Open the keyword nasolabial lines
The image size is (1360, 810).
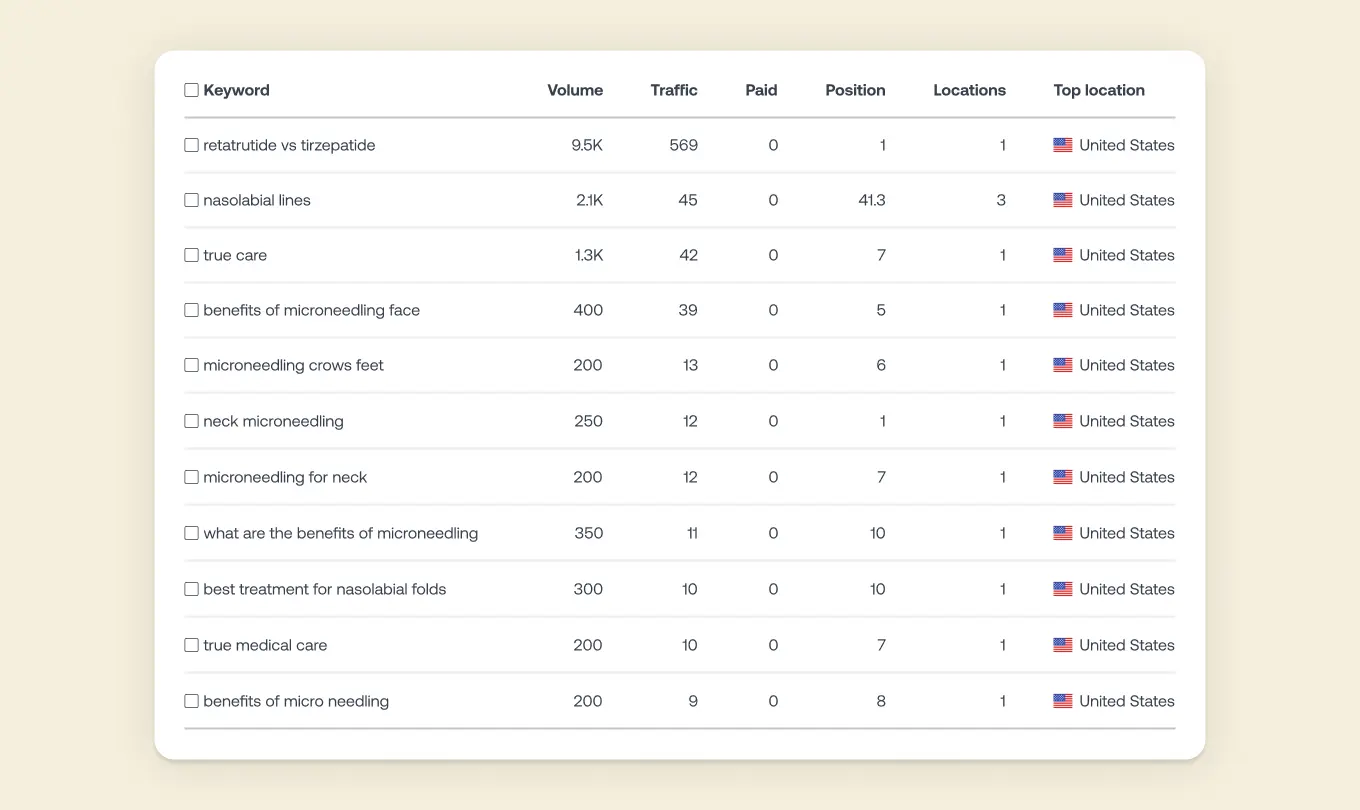[257, 200]
